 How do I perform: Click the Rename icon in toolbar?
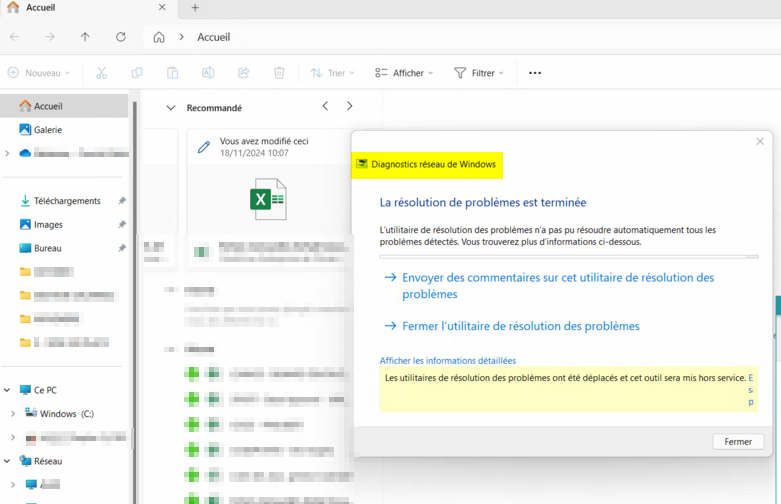[208, 73]
